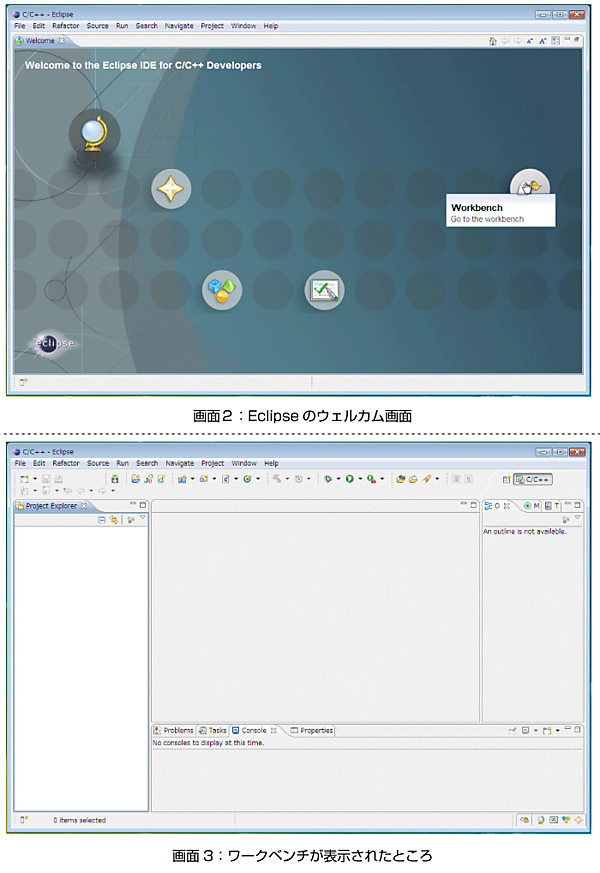The height and width of the screenshot is (873, 600).
Task: Click the Home icon in Welcome toolbar
Action: click(x=493, y=41)
